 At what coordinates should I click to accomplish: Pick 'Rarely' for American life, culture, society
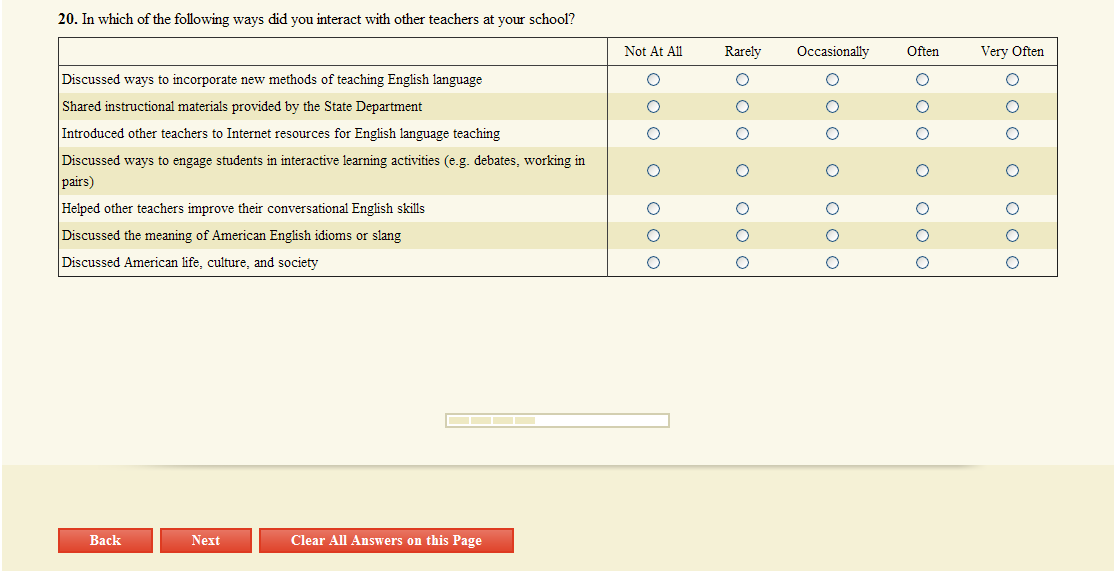(742, 263)
